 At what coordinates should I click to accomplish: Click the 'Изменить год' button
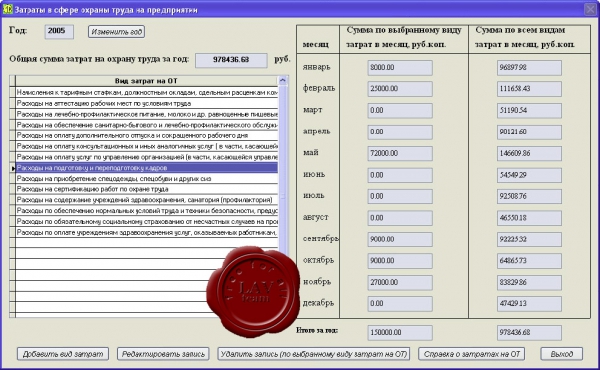[116, 32]
